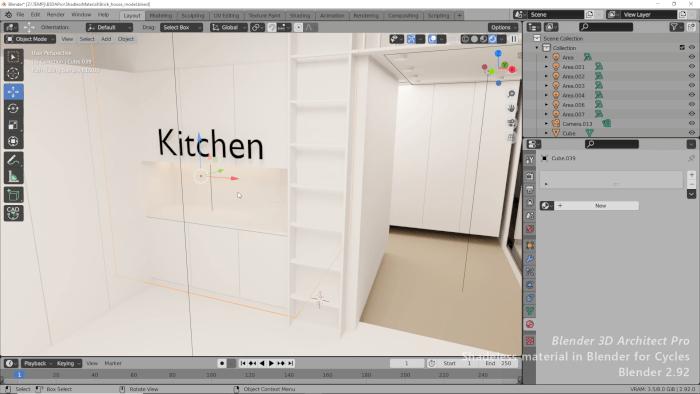The image size is (700, 394).
Task: Open the Object Mode dropdown
Action: (x=30, y=39)
